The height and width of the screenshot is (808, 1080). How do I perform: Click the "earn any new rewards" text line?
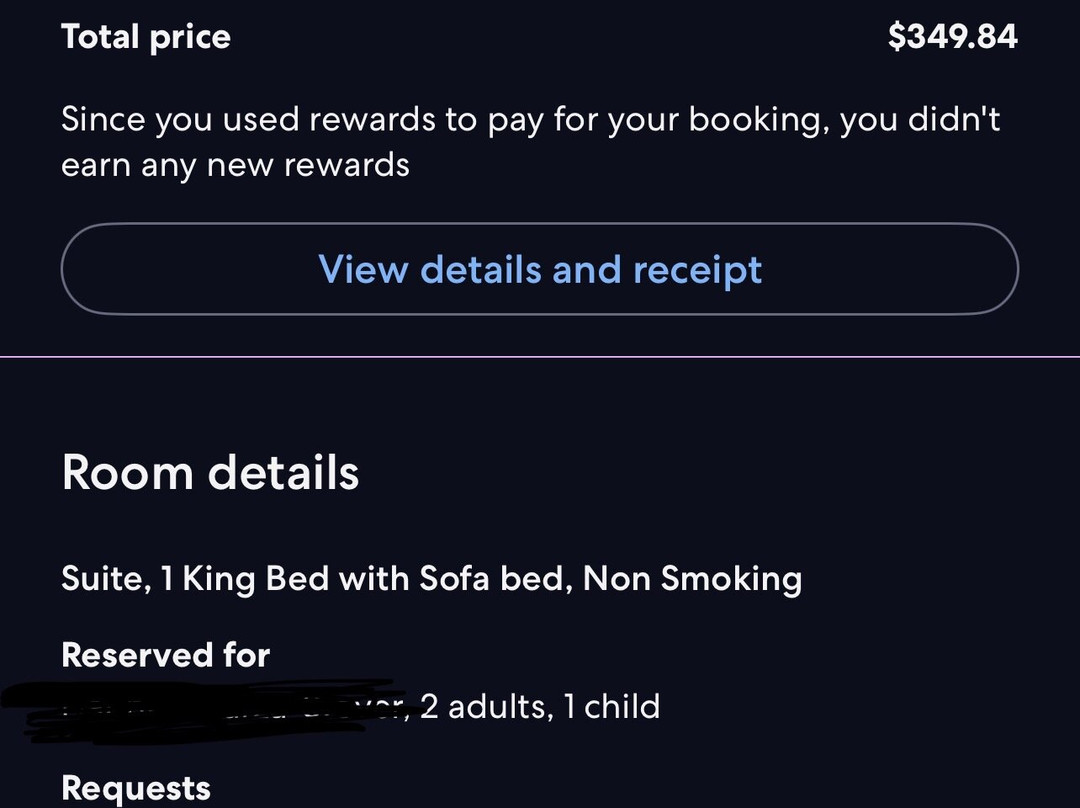coord(236,165)
